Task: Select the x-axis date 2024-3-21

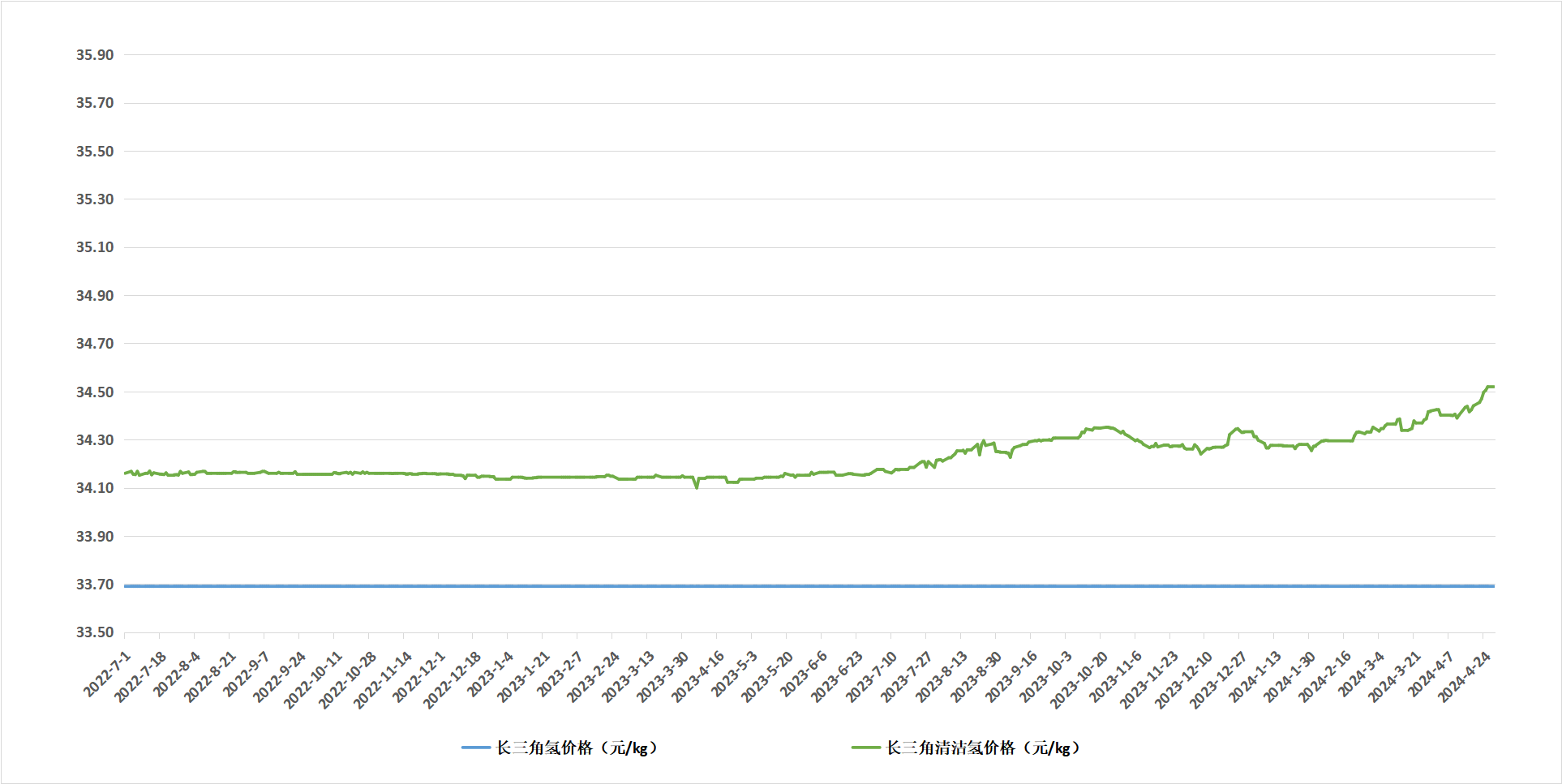Action: pyautogui.click(x=1395, y=676)
